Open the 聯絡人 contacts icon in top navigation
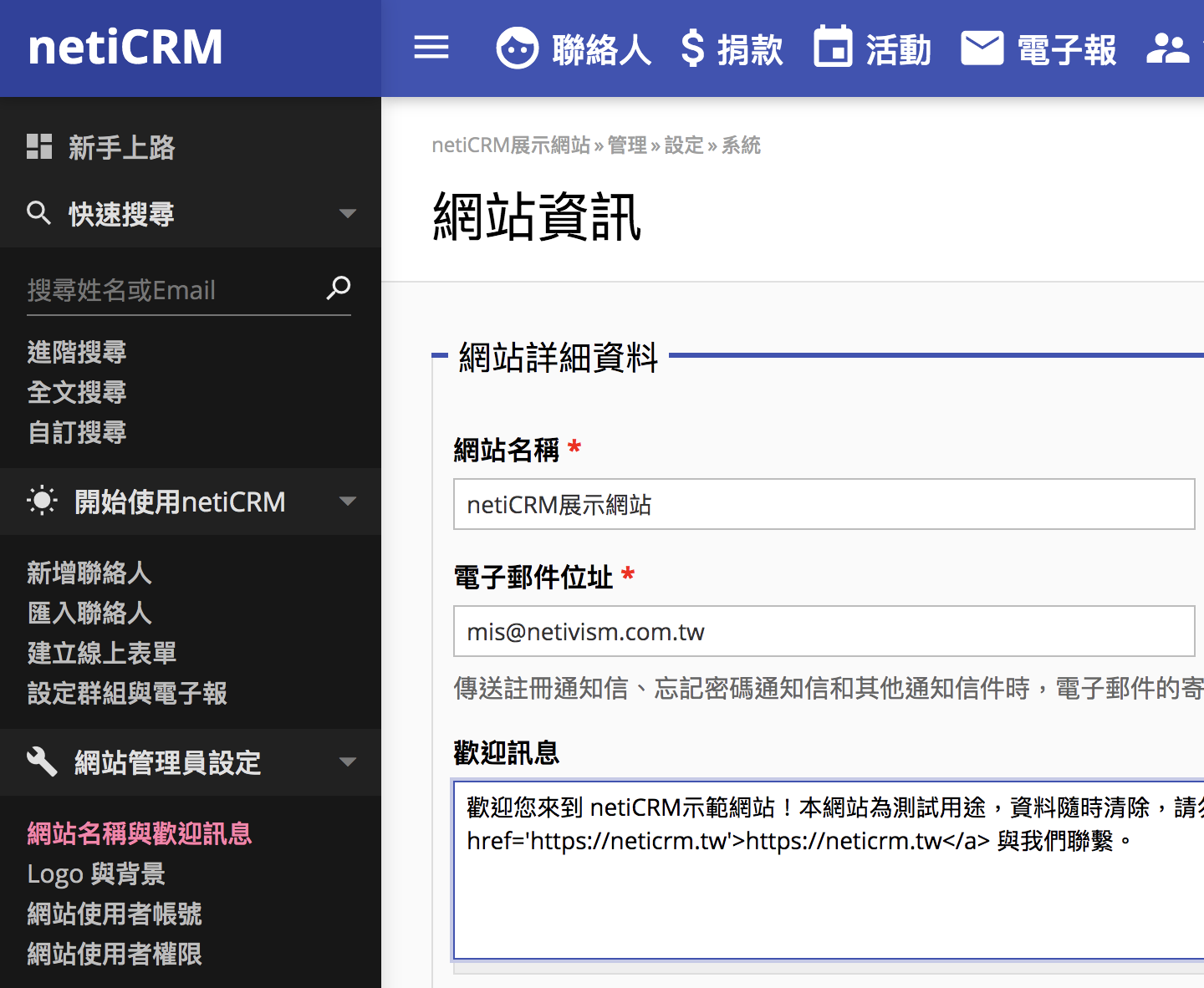This screenshot has height=988, width=1204. pos(516,48)
